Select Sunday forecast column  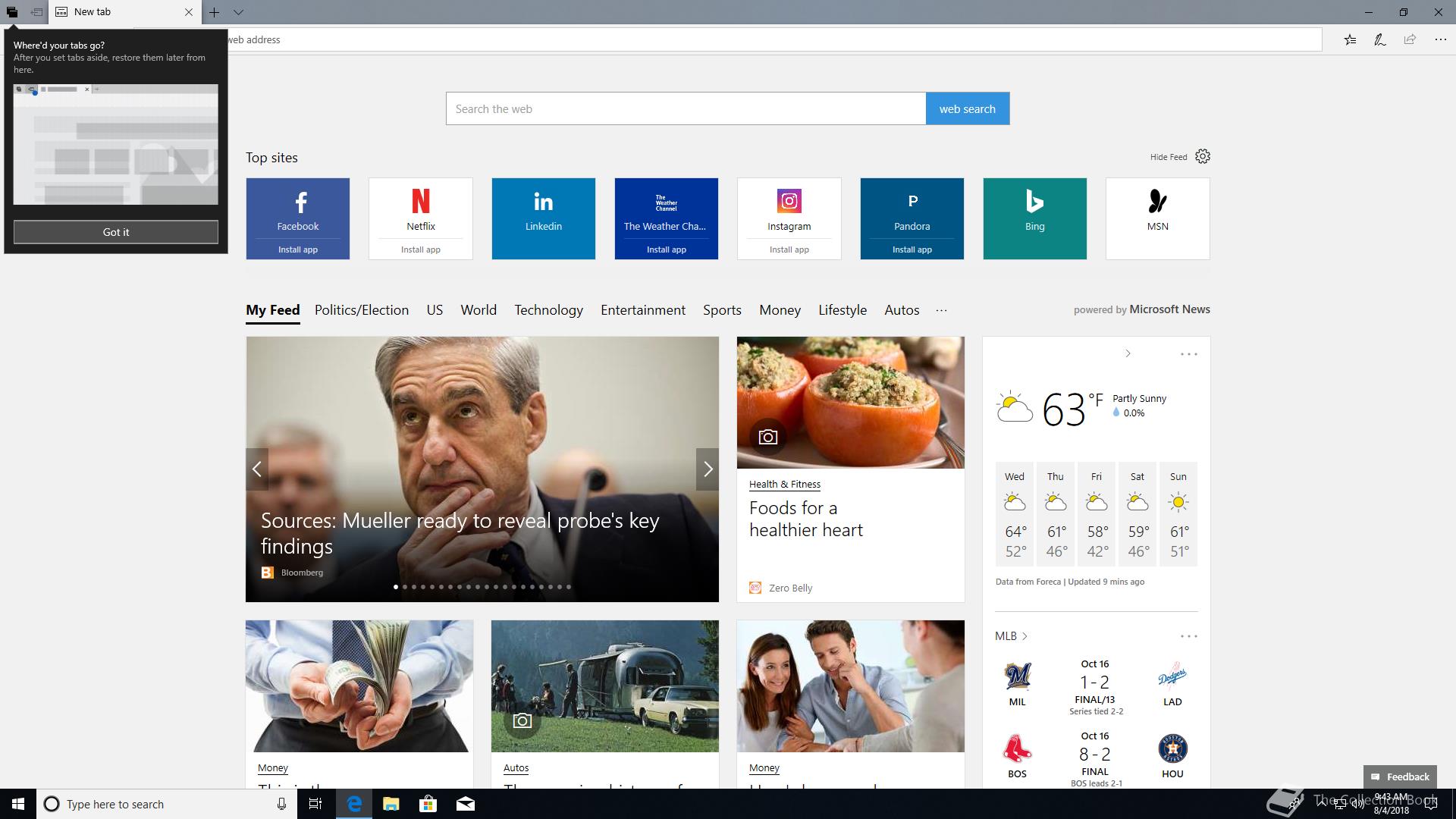click(1178, 514)
